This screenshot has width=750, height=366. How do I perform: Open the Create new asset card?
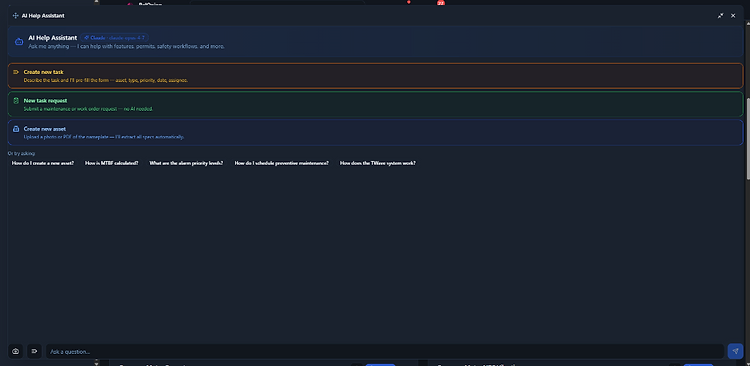click(x=375, y=133)
